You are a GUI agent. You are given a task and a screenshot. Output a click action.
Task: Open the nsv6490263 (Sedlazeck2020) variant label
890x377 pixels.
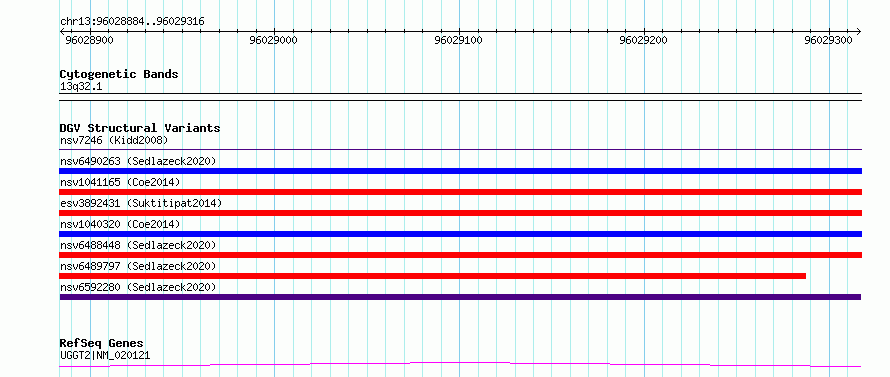[x=138, y=161]
